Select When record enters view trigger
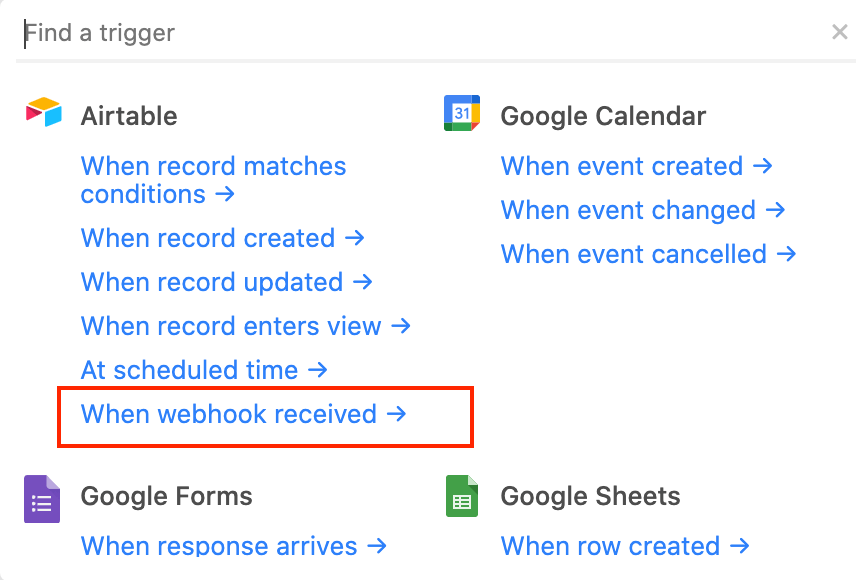866x580 pixels. click(246, 326)
